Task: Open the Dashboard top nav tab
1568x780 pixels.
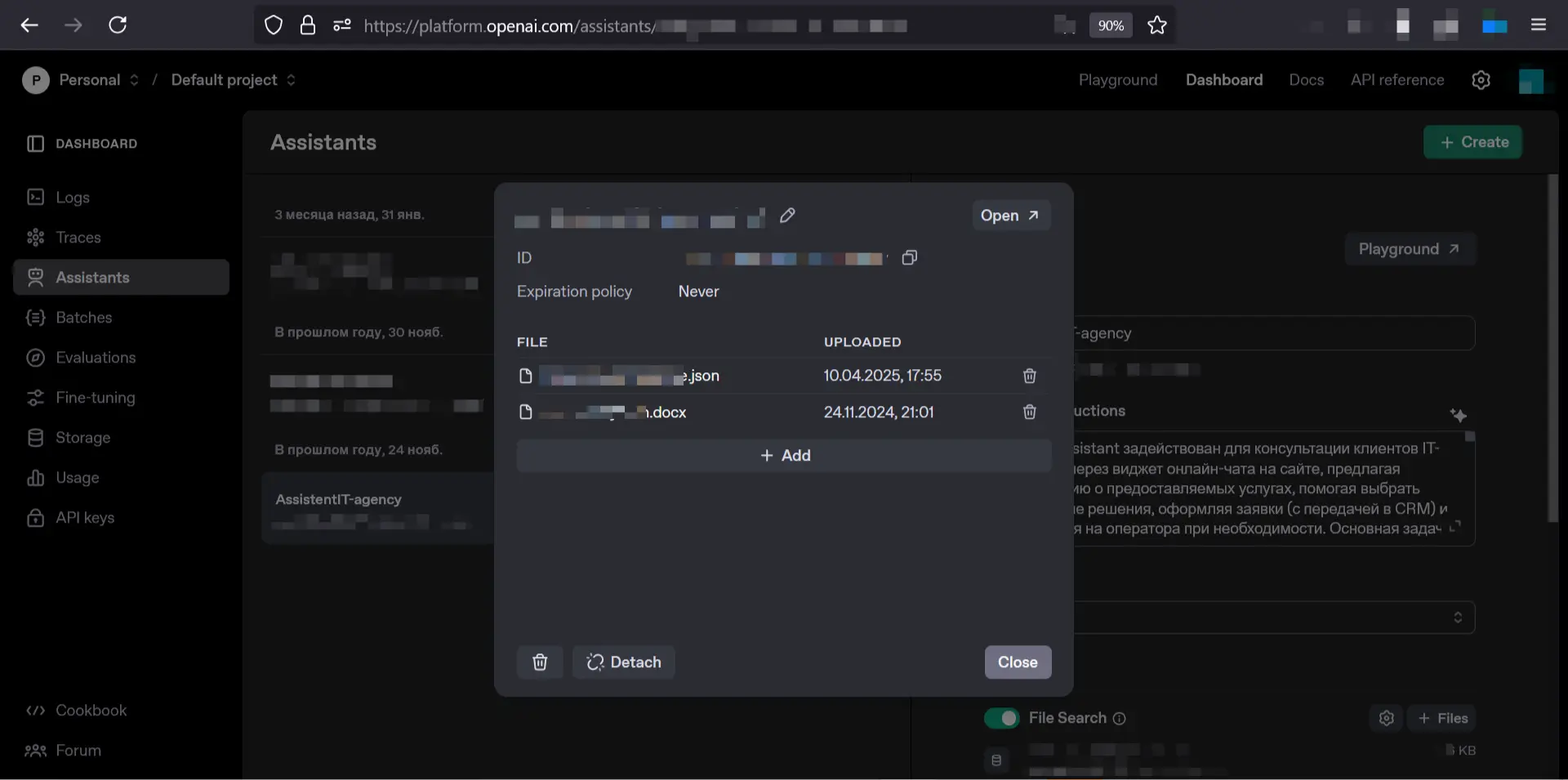Action: click(1224, 80)
